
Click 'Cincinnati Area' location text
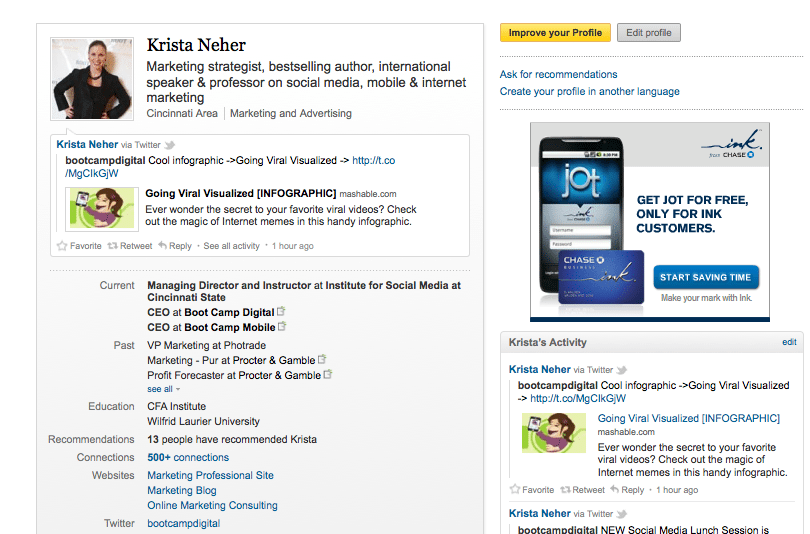point(182,114)
